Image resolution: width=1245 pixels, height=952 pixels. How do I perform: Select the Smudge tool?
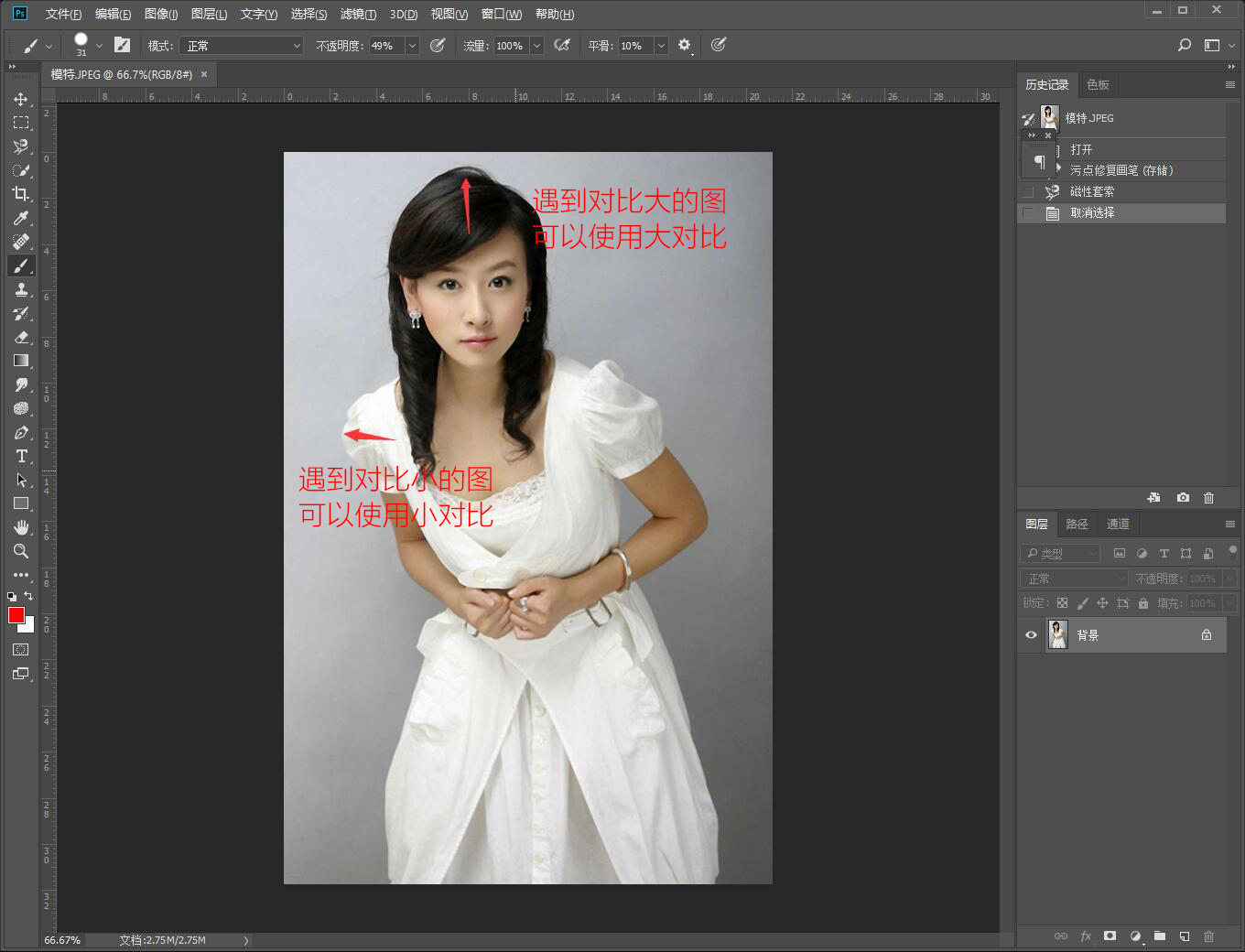coord(20,384)
